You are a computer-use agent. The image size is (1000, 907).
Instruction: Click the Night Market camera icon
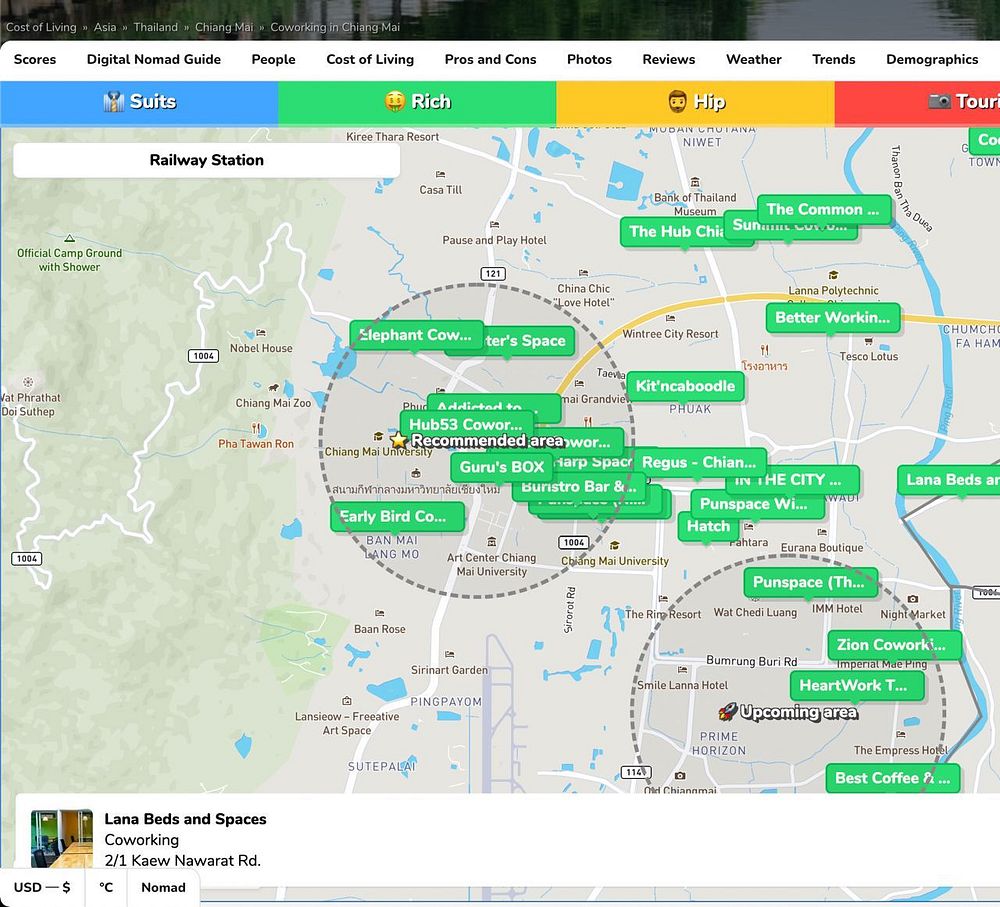(913, 599)
